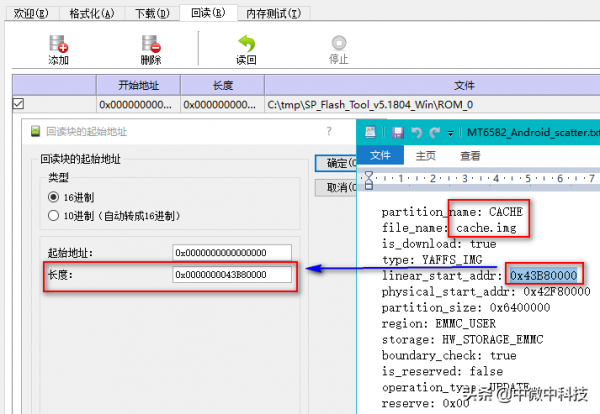Click the 文件 column header
The image size is (600, 414).
tap(432, 85)
